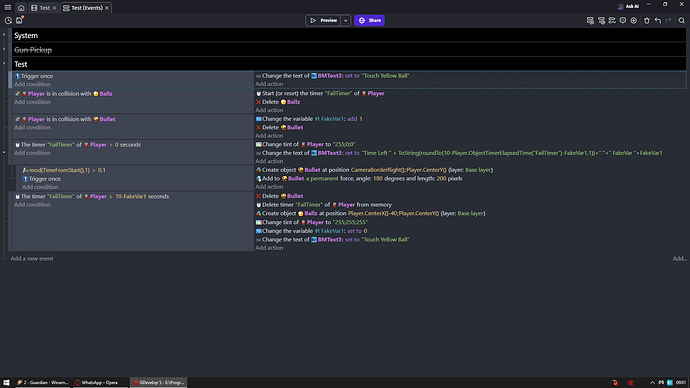Click the Add comment toolbar icon
This screenshot has height=388, width=690.
click(x=623, y=21)
